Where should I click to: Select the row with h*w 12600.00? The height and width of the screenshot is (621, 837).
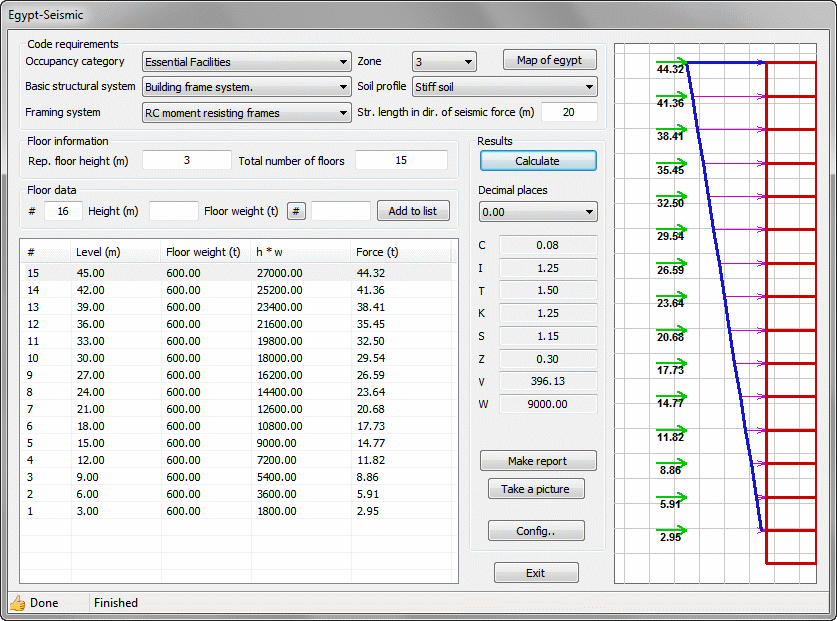[x=238, y=409]
